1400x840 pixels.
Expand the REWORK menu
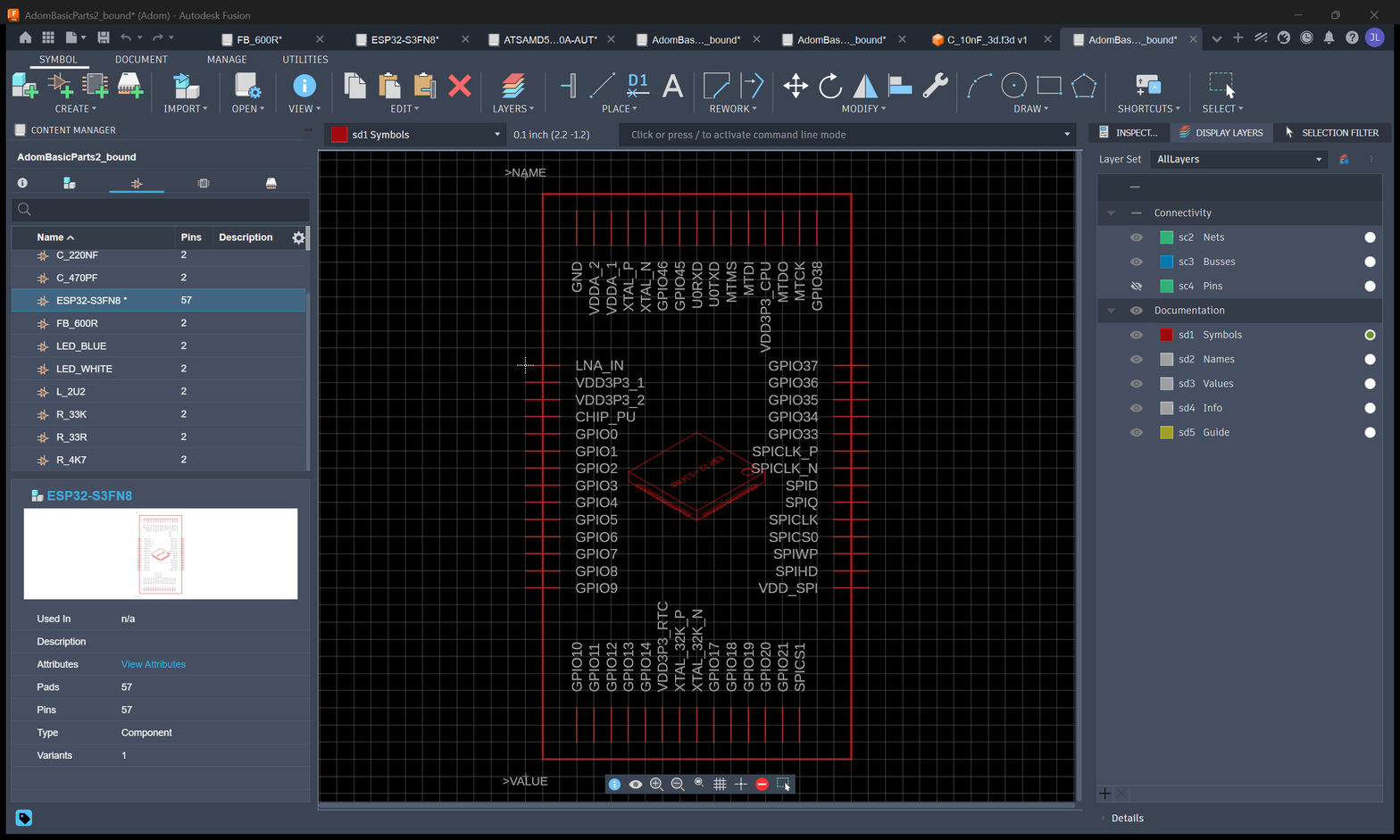[x=732, y=109]
